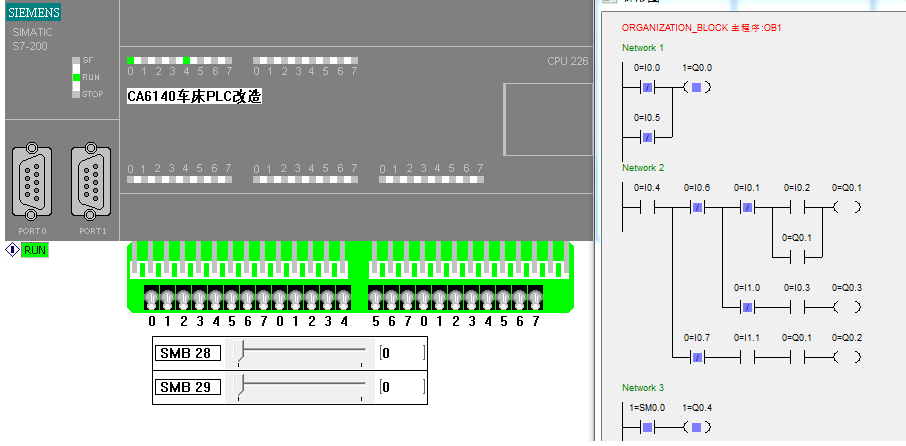Click the Network 3 label
The image size is (906, 446).
click(643, 388)
